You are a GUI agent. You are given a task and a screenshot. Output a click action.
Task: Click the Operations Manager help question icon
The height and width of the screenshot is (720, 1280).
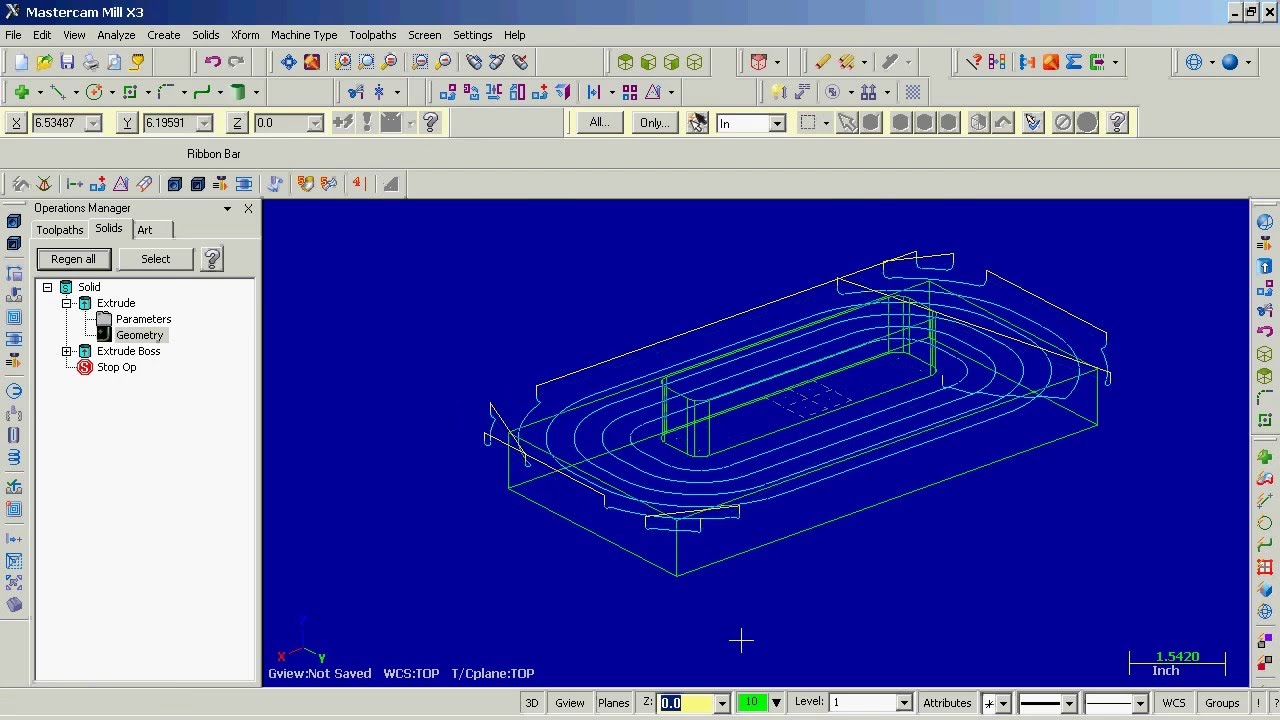click(x=212, y=259)
